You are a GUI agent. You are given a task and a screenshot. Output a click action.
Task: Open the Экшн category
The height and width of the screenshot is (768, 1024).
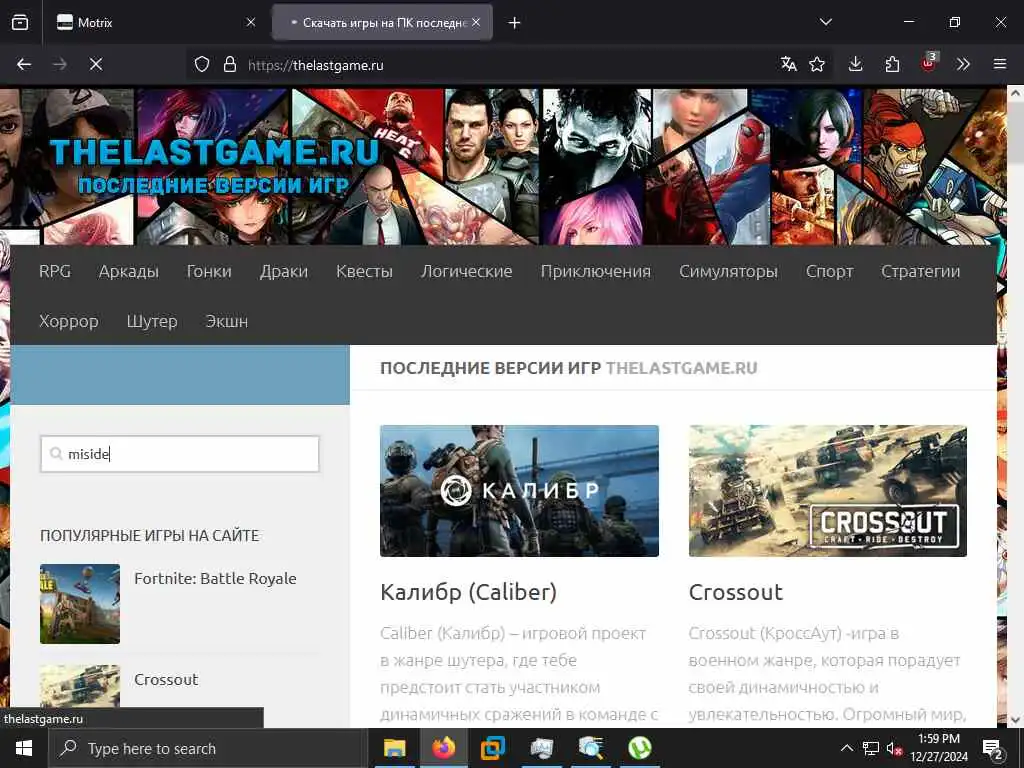coord(227,321)
